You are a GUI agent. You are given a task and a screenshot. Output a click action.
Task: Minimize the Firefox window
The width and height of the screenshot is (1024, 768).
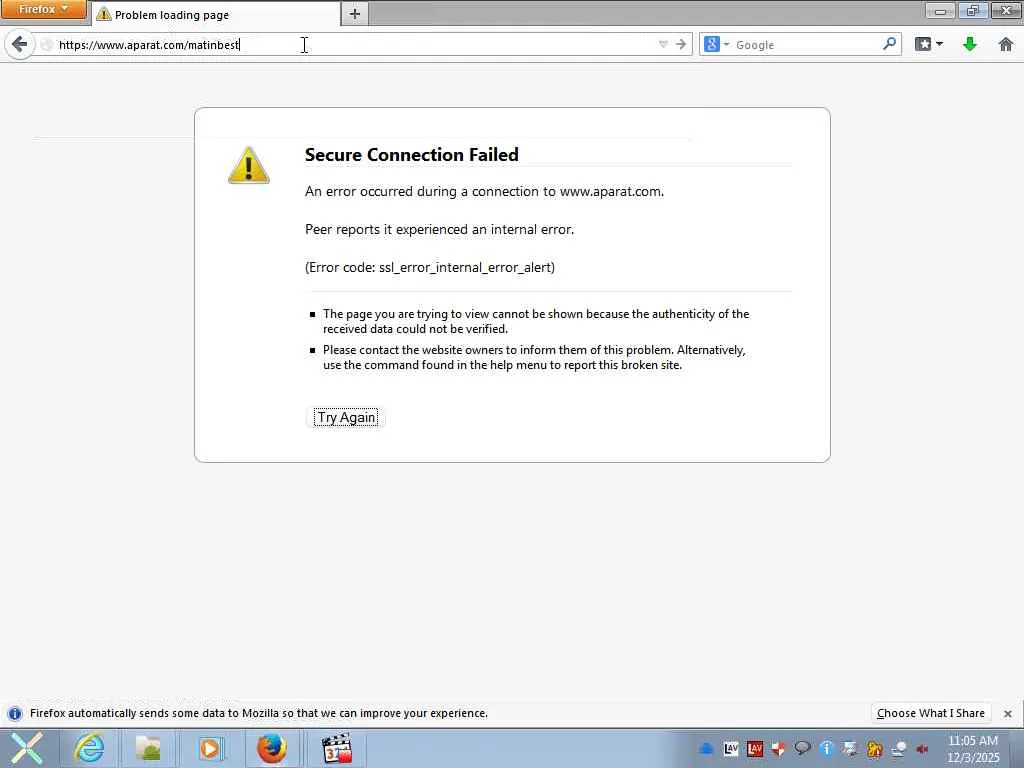pos(940,10)
